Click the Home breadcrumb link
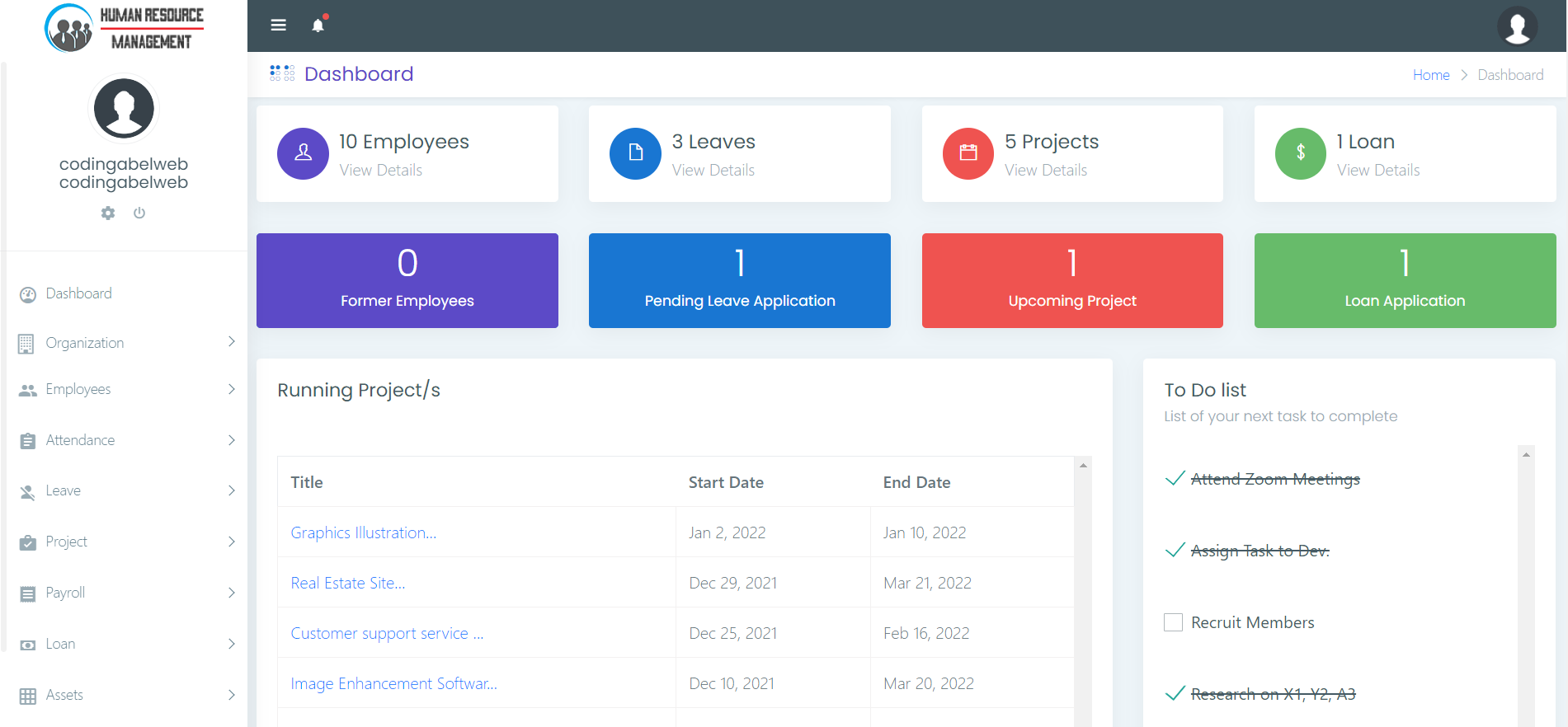The image size is (1568, 727). pos(1430,75)
